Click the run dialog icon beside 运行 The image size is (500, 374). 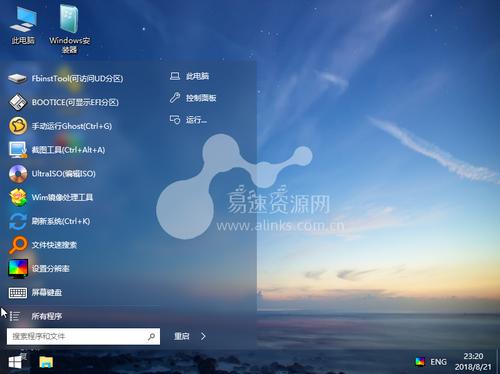point(175,120)
